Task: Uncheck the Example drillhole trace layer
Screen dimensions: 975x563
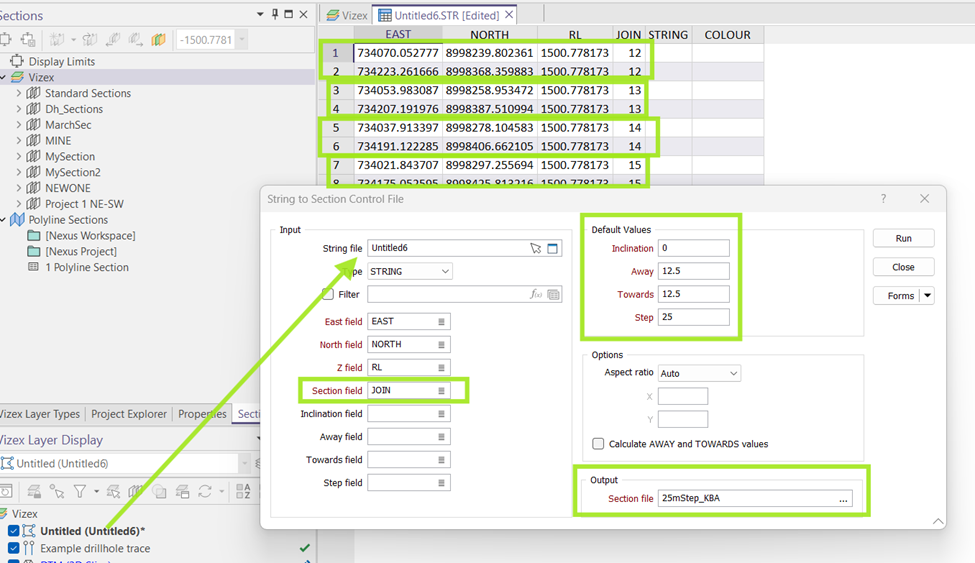Action: pos(13,548)
